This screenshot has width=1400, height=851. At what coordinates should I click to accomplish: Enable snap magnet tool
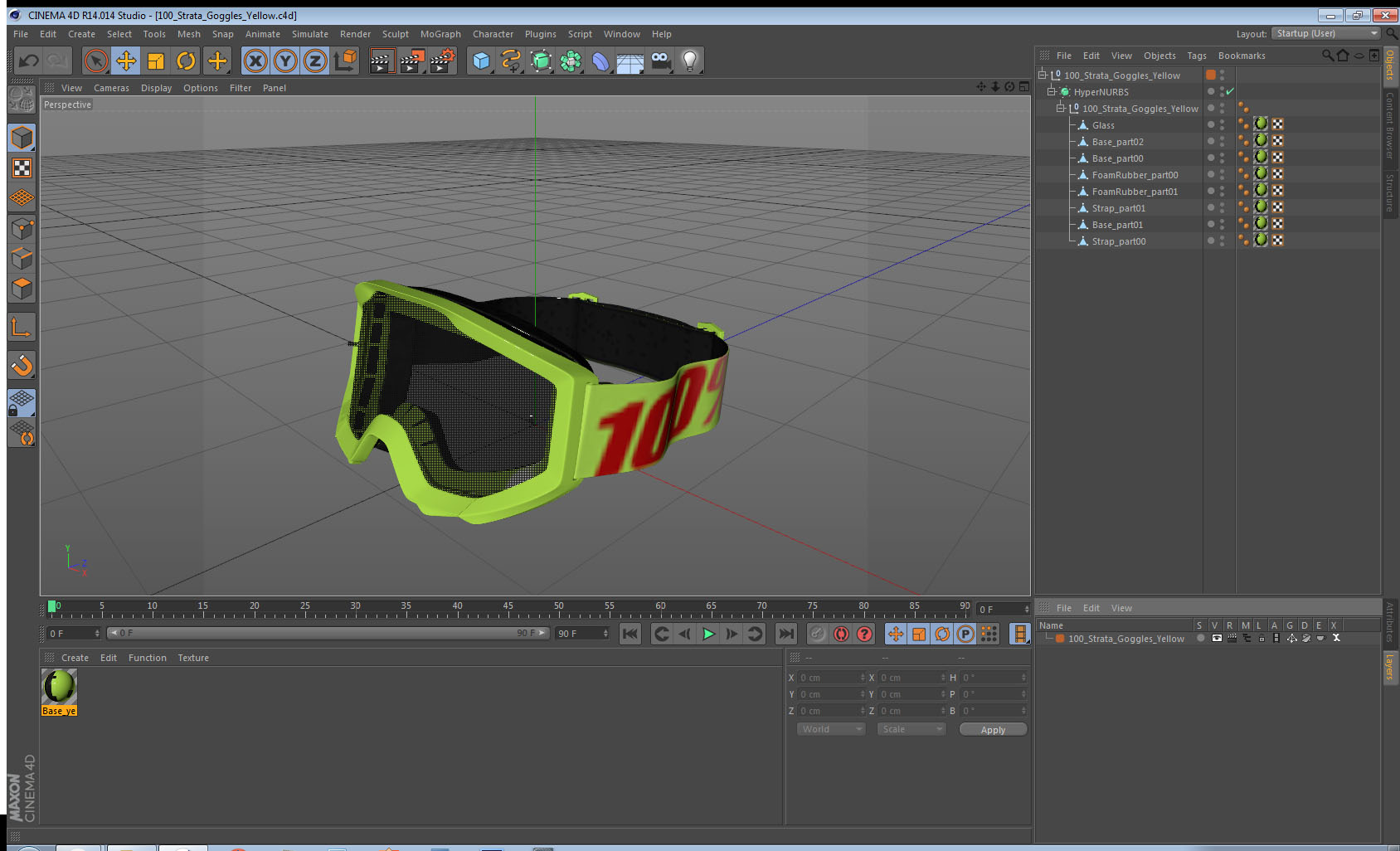(22, 365)
